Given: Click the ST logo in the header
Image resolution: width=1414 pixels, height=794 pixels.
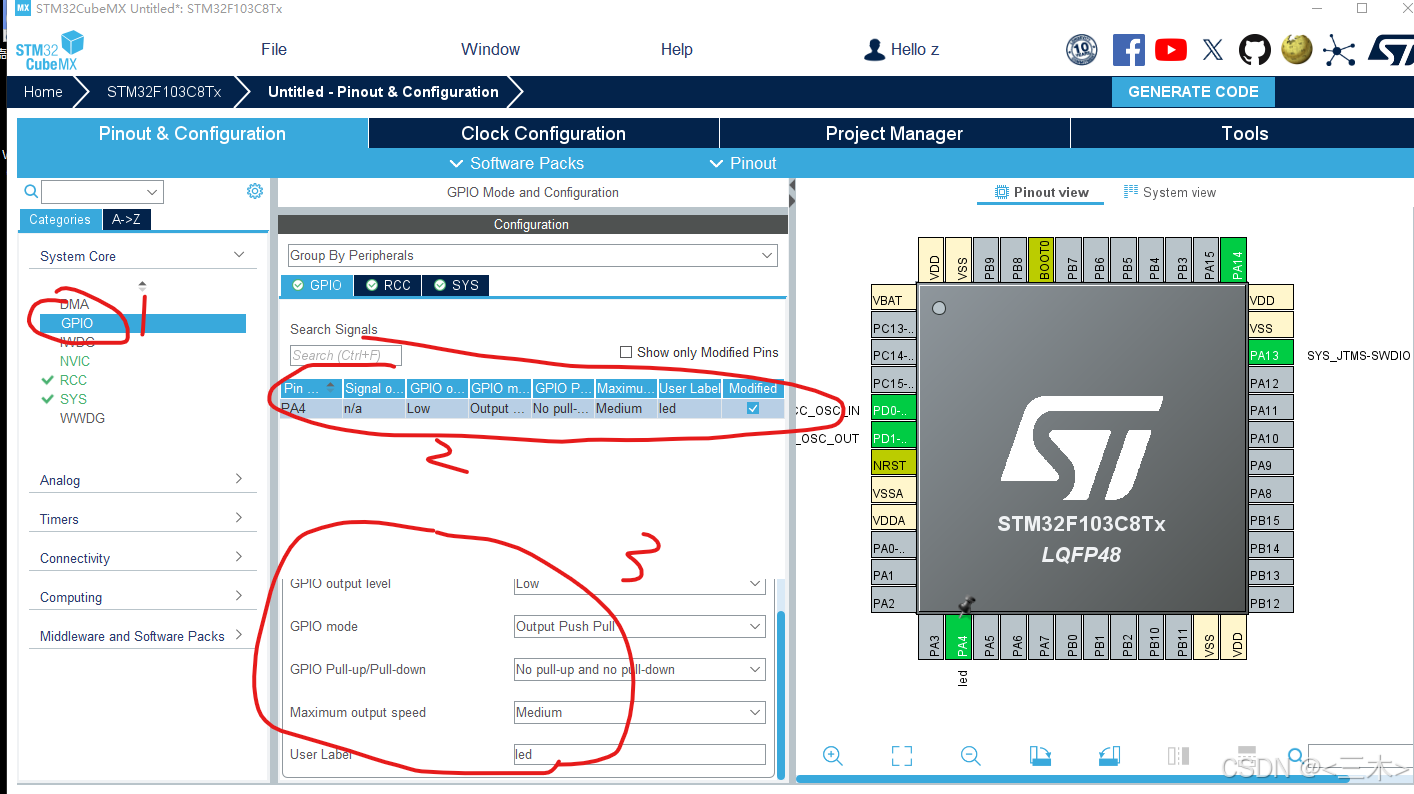Looking at the screenshot, I should pyautogui.click(x=1390, y=50).
